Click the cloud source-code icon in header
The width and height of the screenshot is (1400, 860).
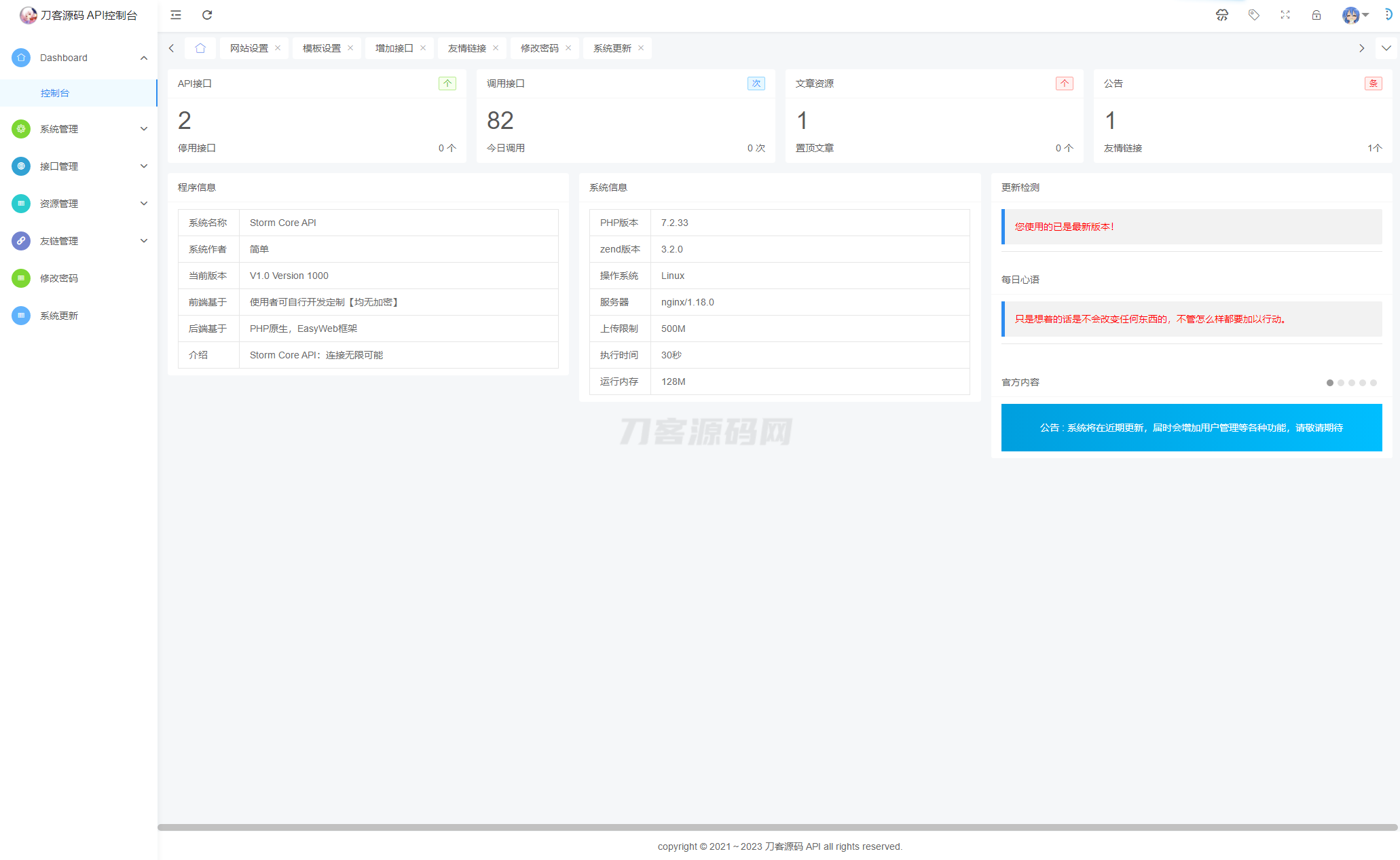(1221, 14)
